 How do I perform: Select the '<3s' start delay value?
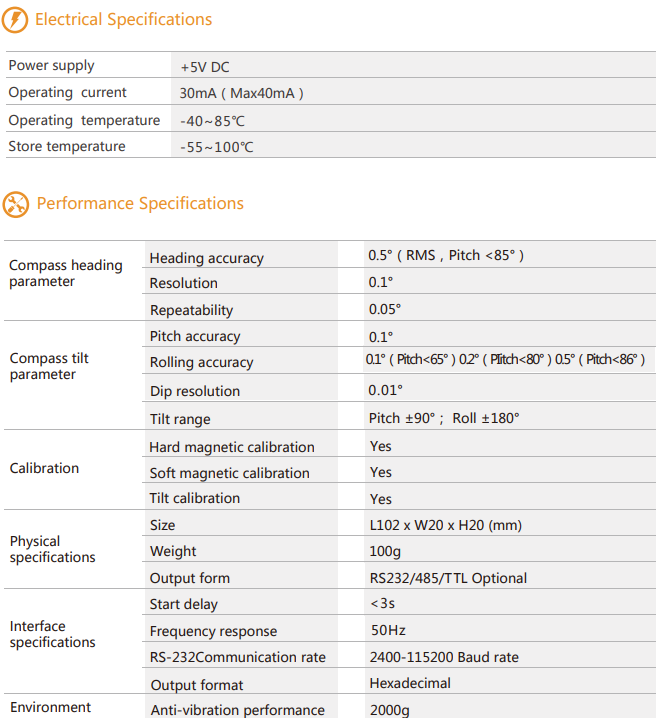coord(383,604)
